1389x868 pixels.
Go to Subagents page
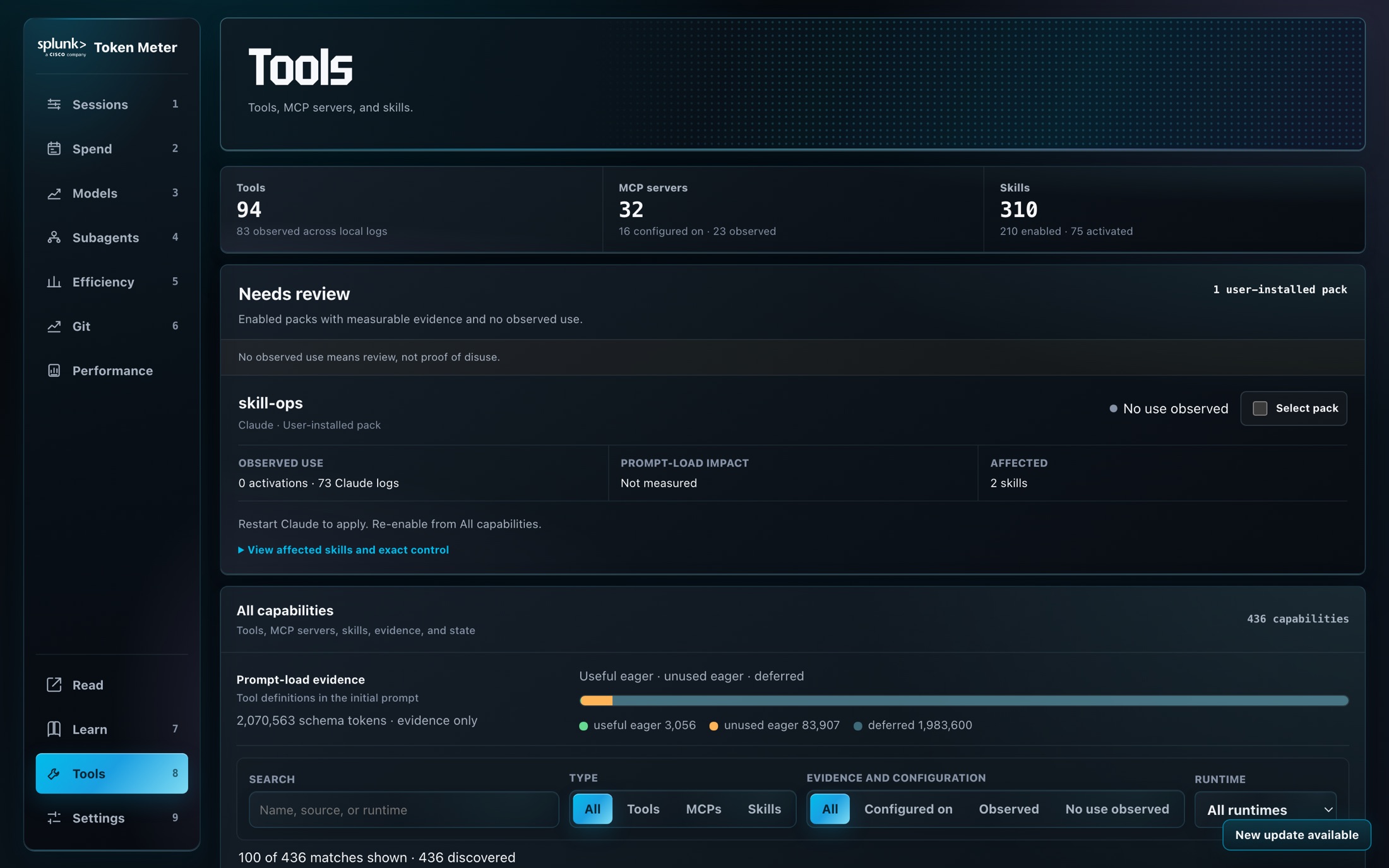[112, 237]
